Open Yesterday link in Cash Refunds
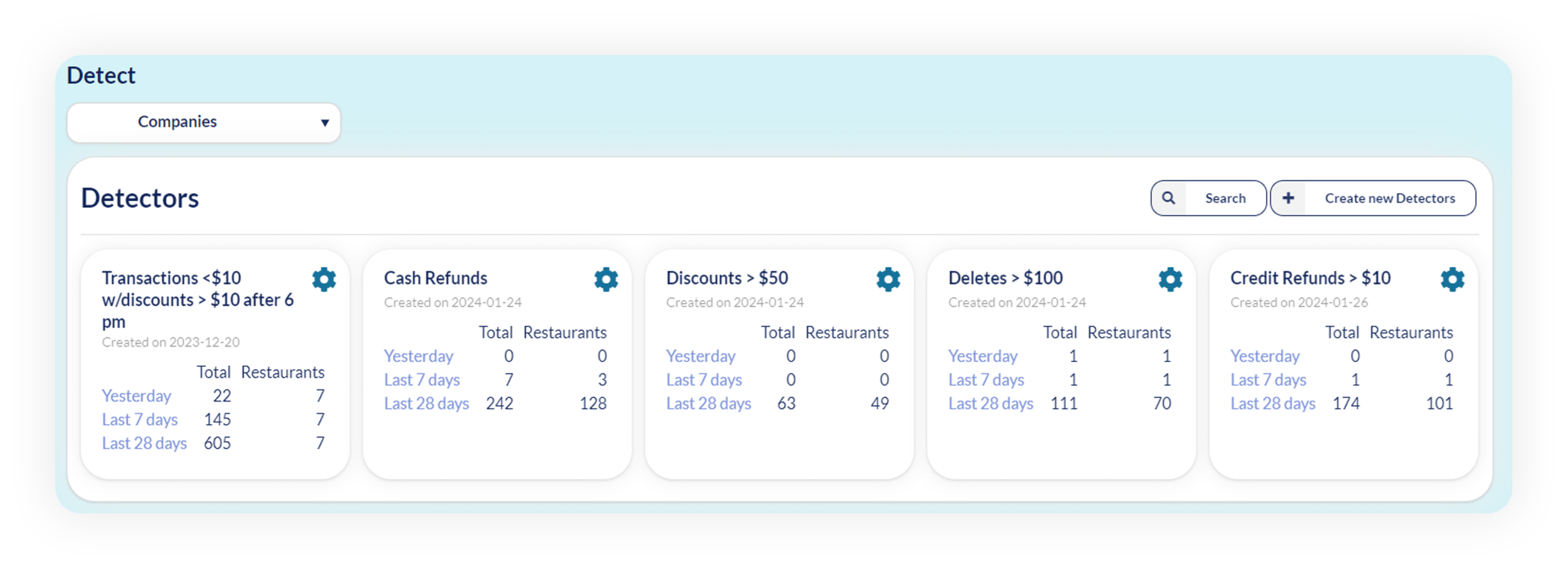Viewport: 1568px width, 569px height. [x=418, y=356]
